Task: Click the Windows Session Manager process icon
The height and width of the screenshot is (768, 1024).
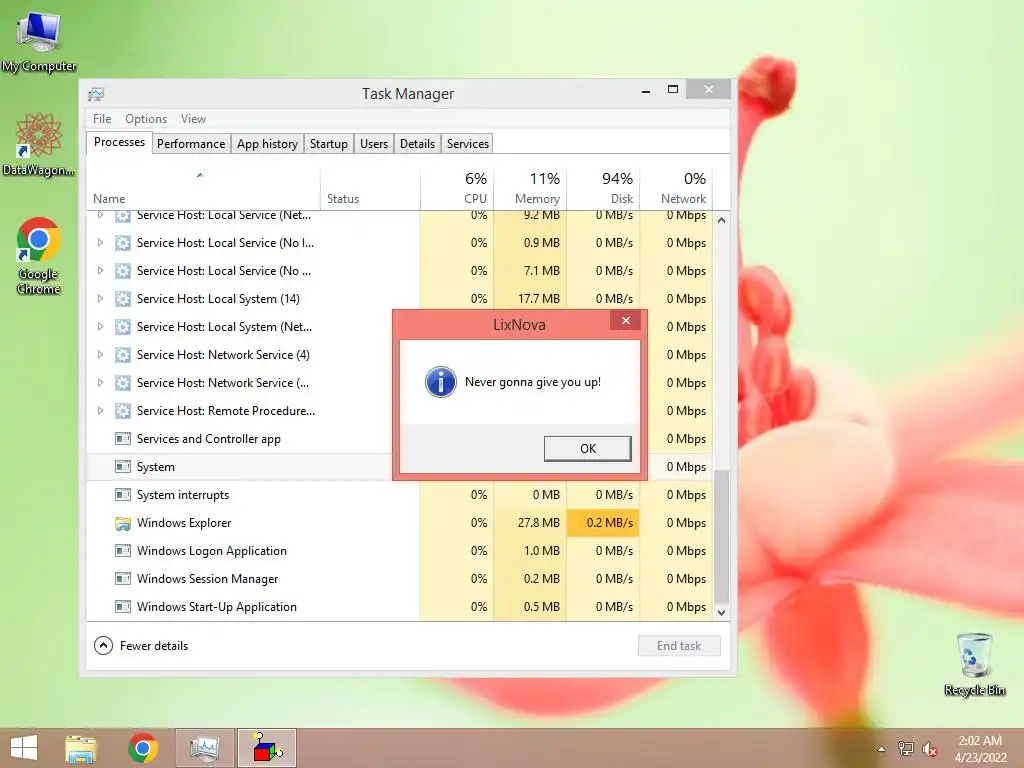Action: 122,579
